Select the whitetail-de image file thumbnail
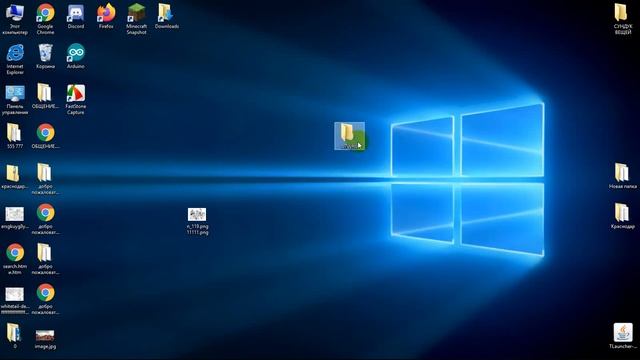Viewport: 640px width, 360px height. click(15, 300)
